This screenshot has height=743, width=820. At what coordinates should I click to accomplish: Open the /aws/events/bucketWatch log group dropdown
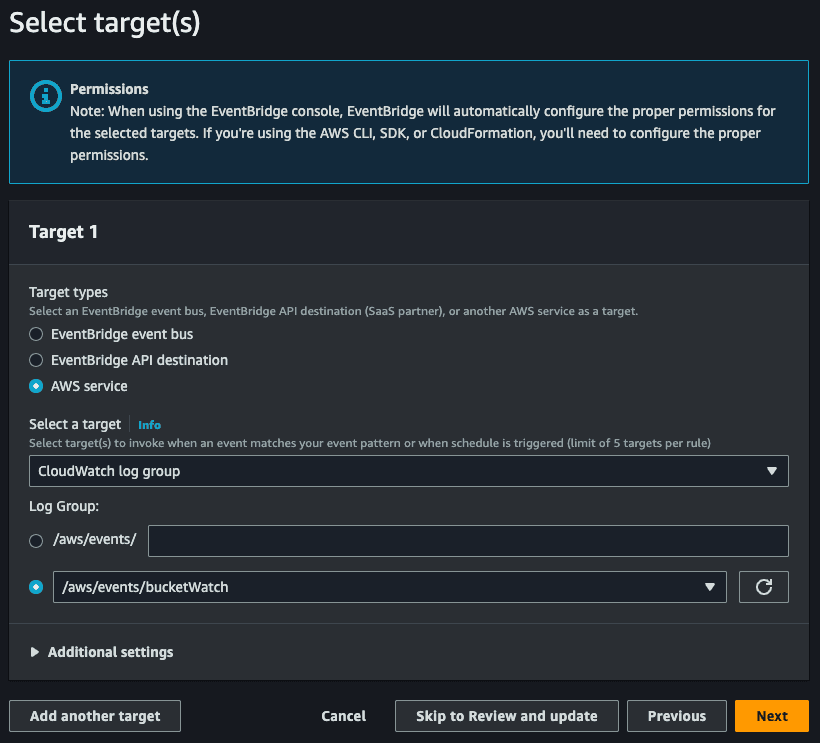[390, 587]
